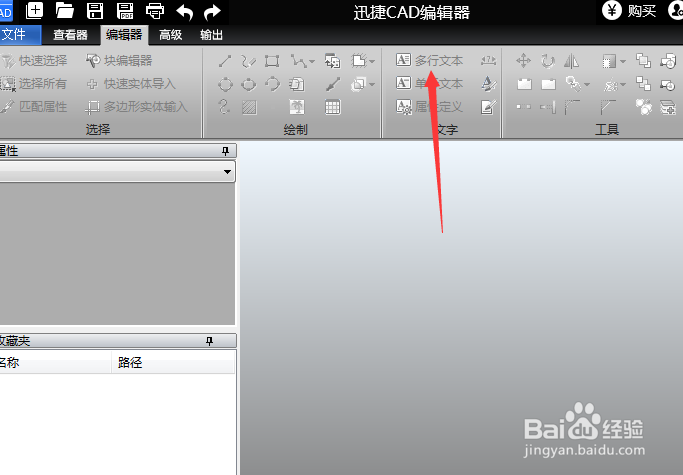
Task: Open the text style A-brush icon
Action: [x=488, y=83]
